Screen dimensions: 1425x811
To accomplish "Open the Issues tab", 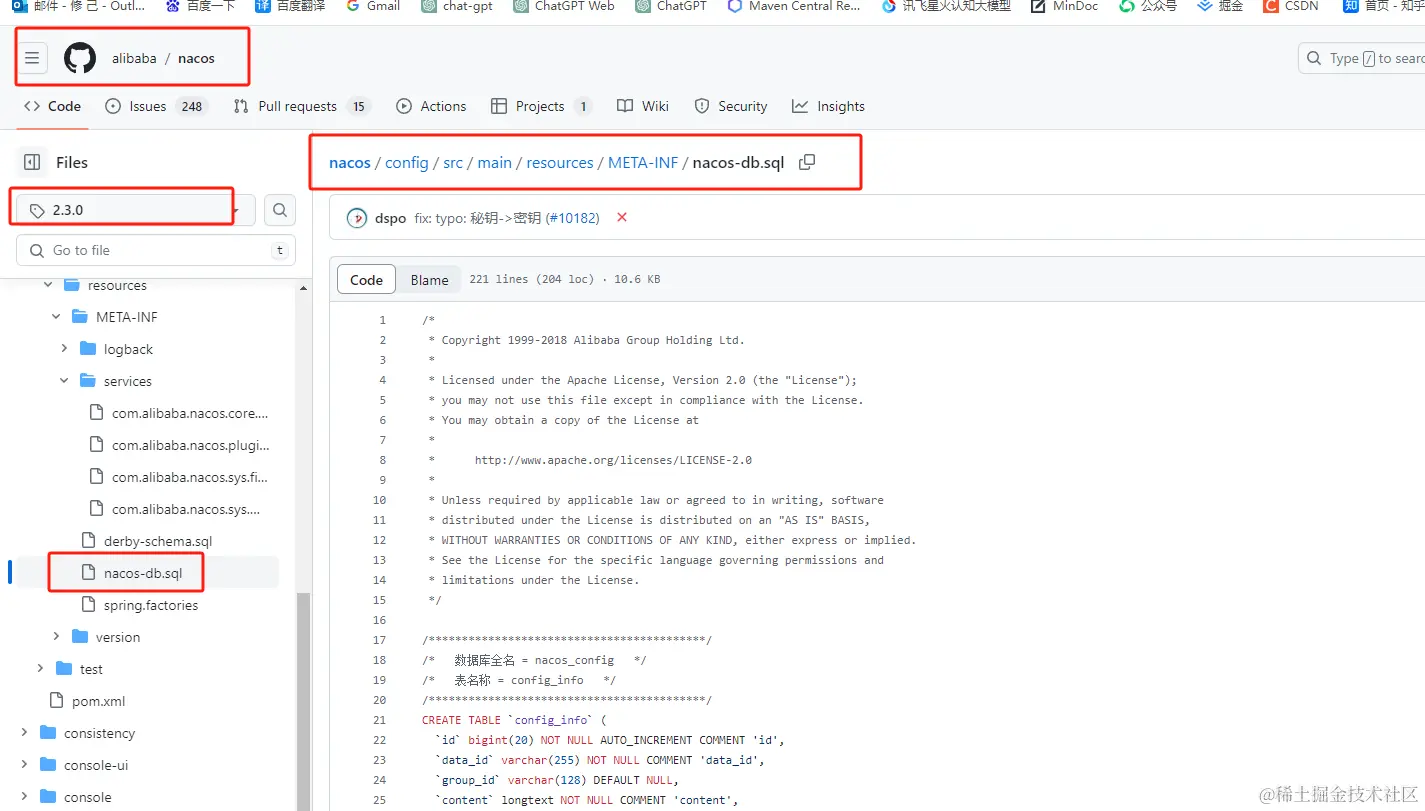I will pos(155,106).
